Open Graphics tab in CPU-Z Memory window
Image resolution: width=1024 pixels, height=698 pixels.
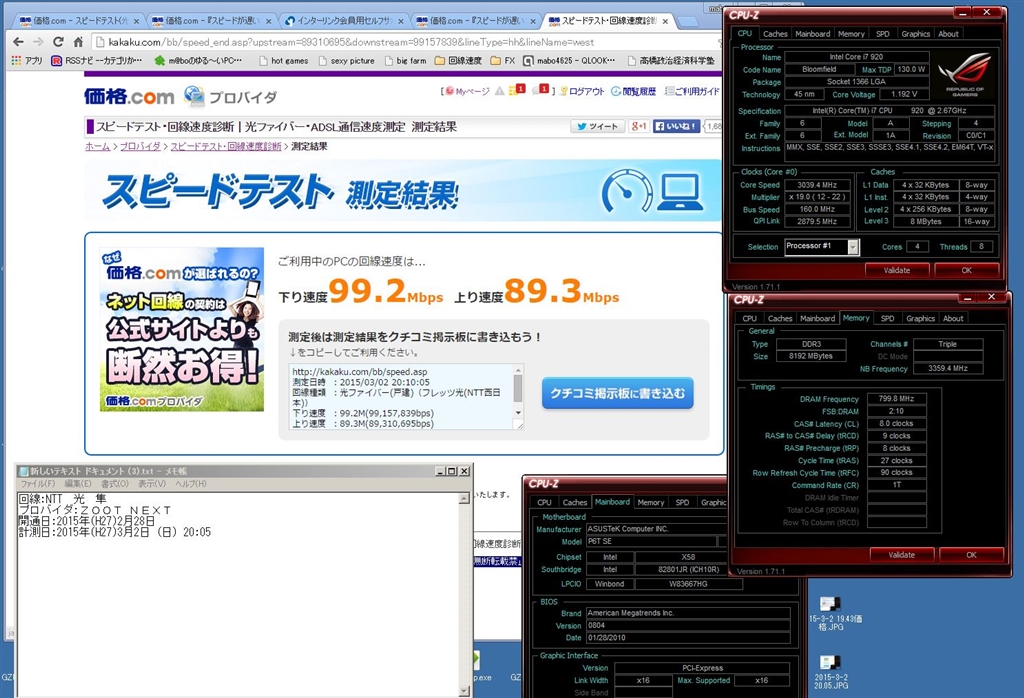pyautogui.click(x=920, y=319)
